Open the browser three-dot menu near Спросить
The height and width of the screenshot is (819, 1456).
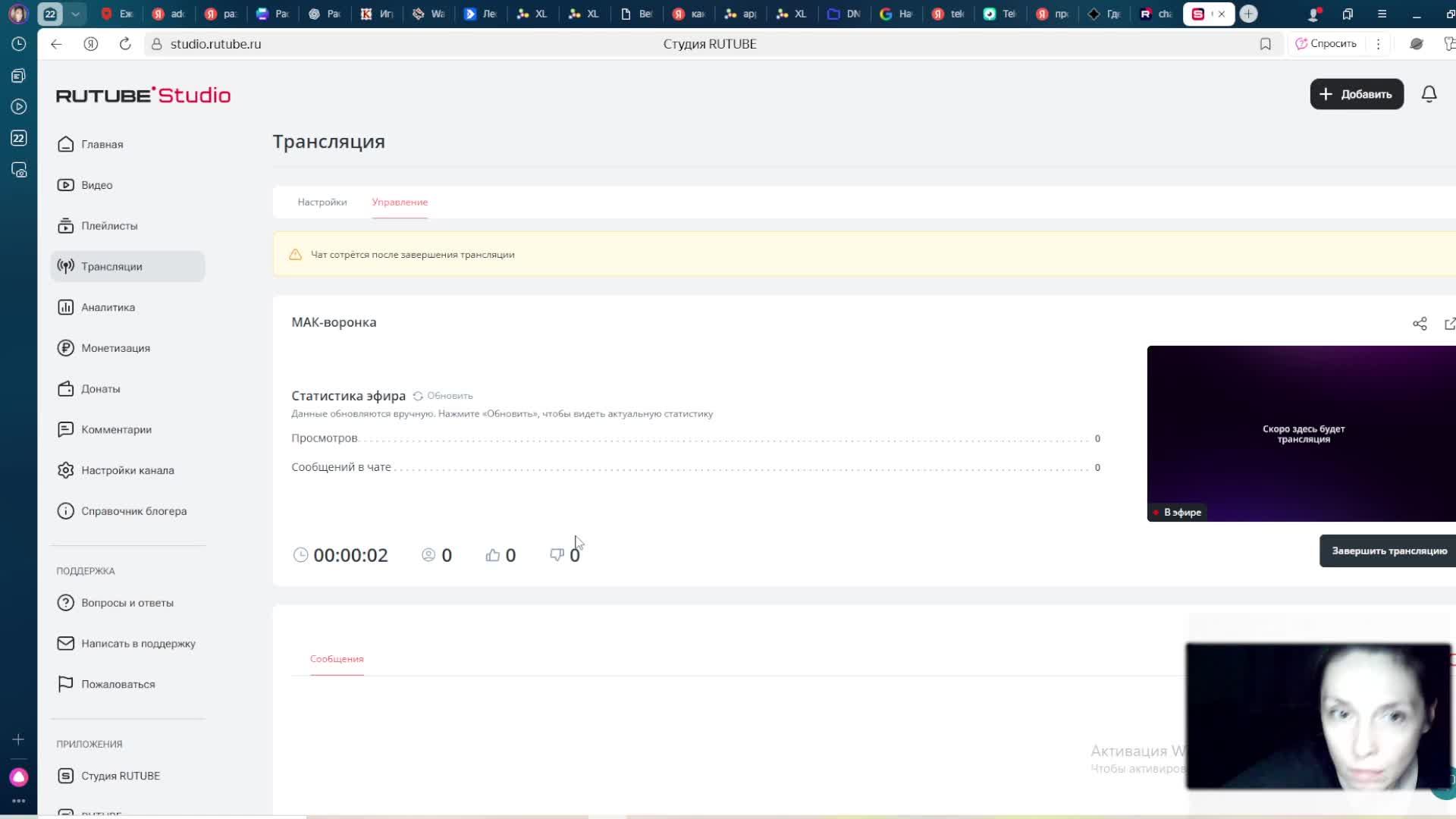1378,44
